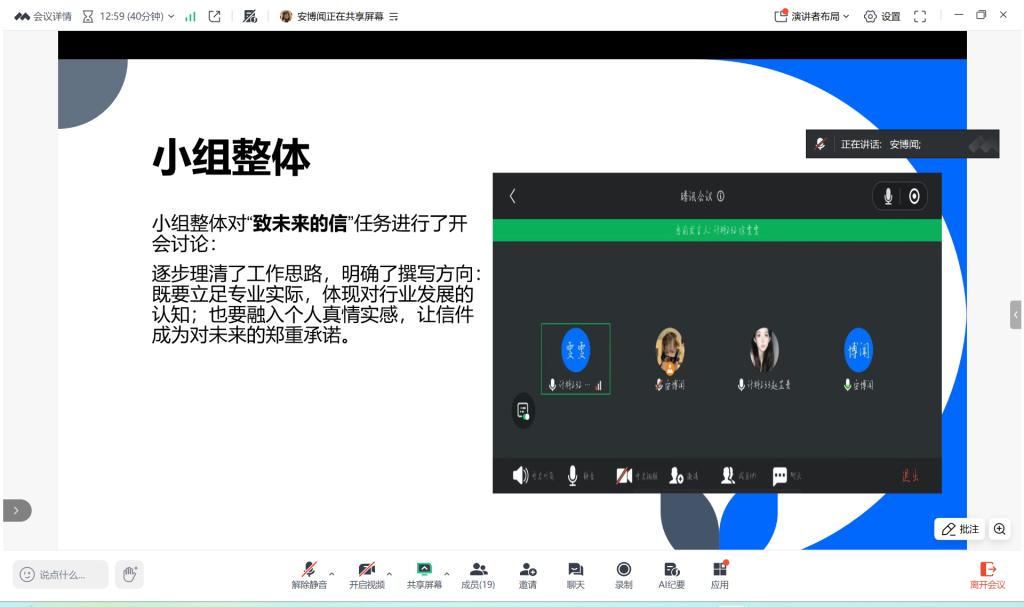
Task: Open the 成员(19) members list
Action: coord(478,574)
